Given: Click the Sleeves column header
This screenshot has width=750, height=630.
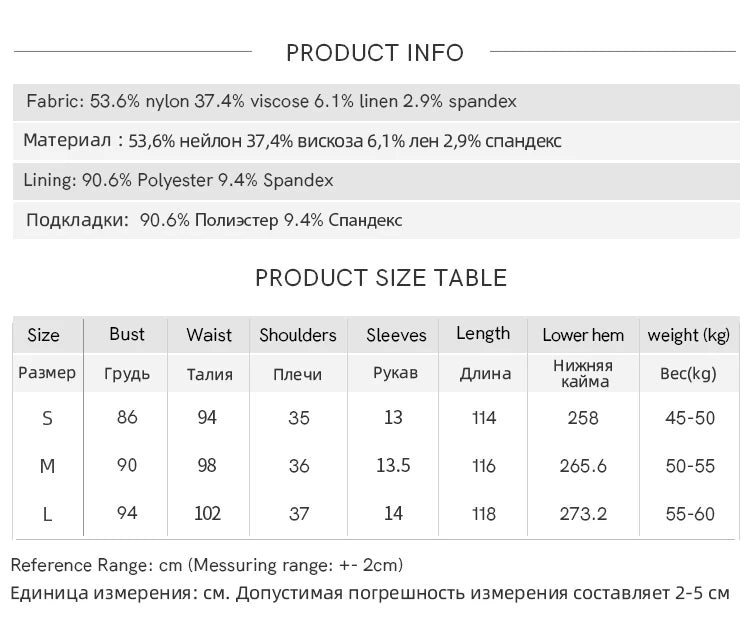Looking at the screenshot, I should tap(396, 335).
